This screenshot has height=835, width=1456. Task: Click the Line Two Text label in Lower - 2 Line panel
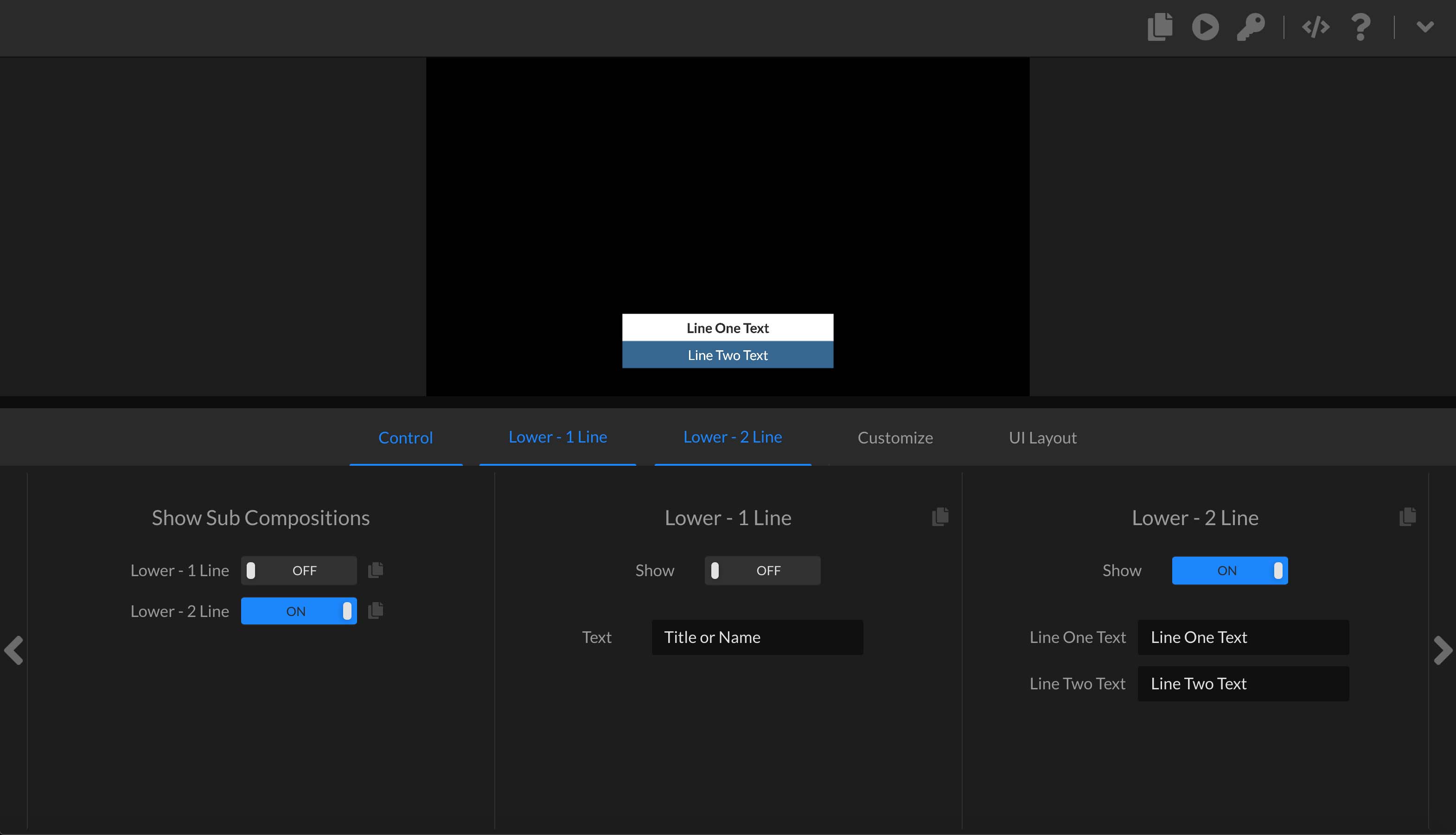tap(1078, 684)
